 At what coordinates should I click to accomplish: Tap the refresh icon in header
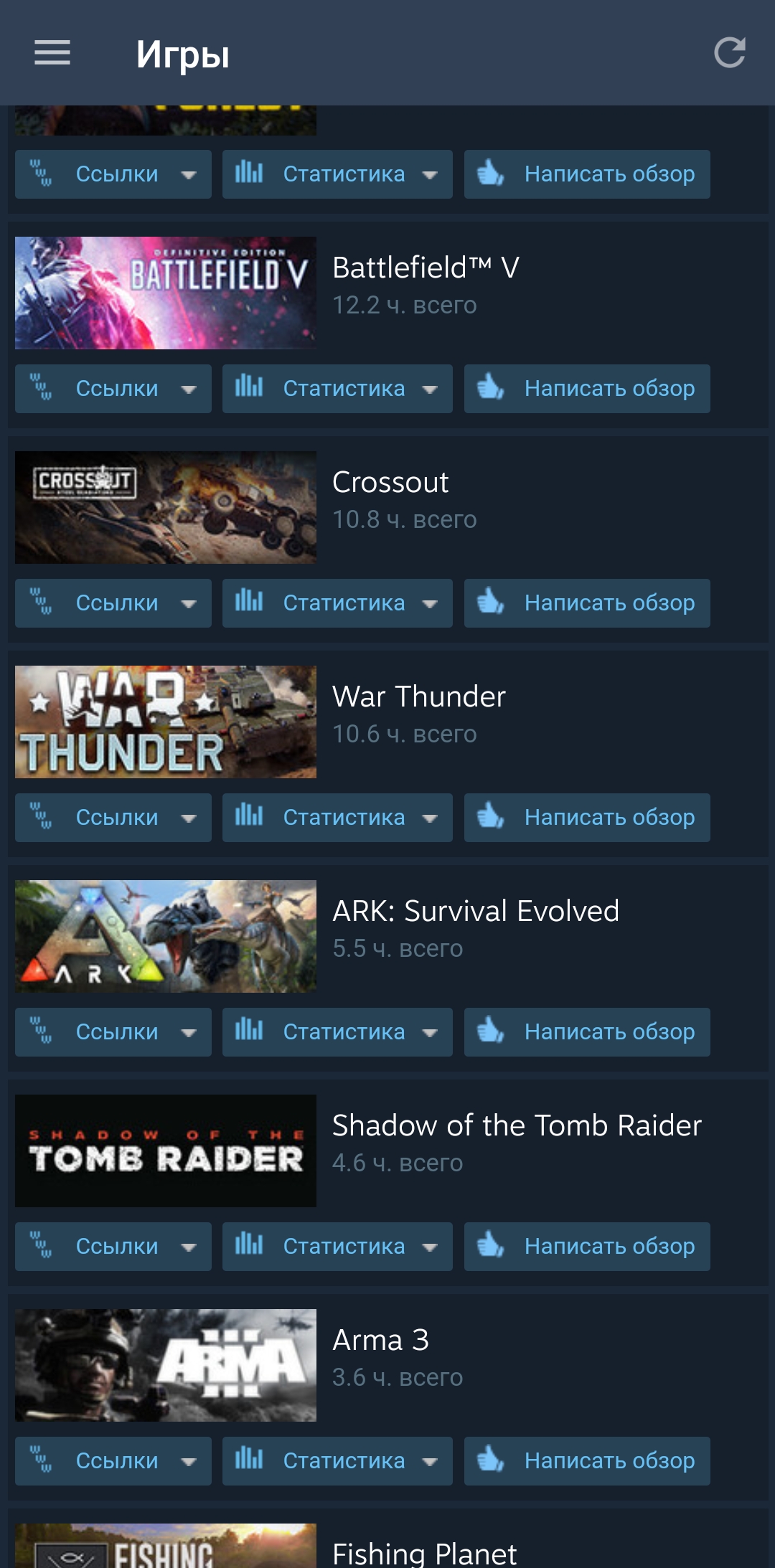(730, 53)
